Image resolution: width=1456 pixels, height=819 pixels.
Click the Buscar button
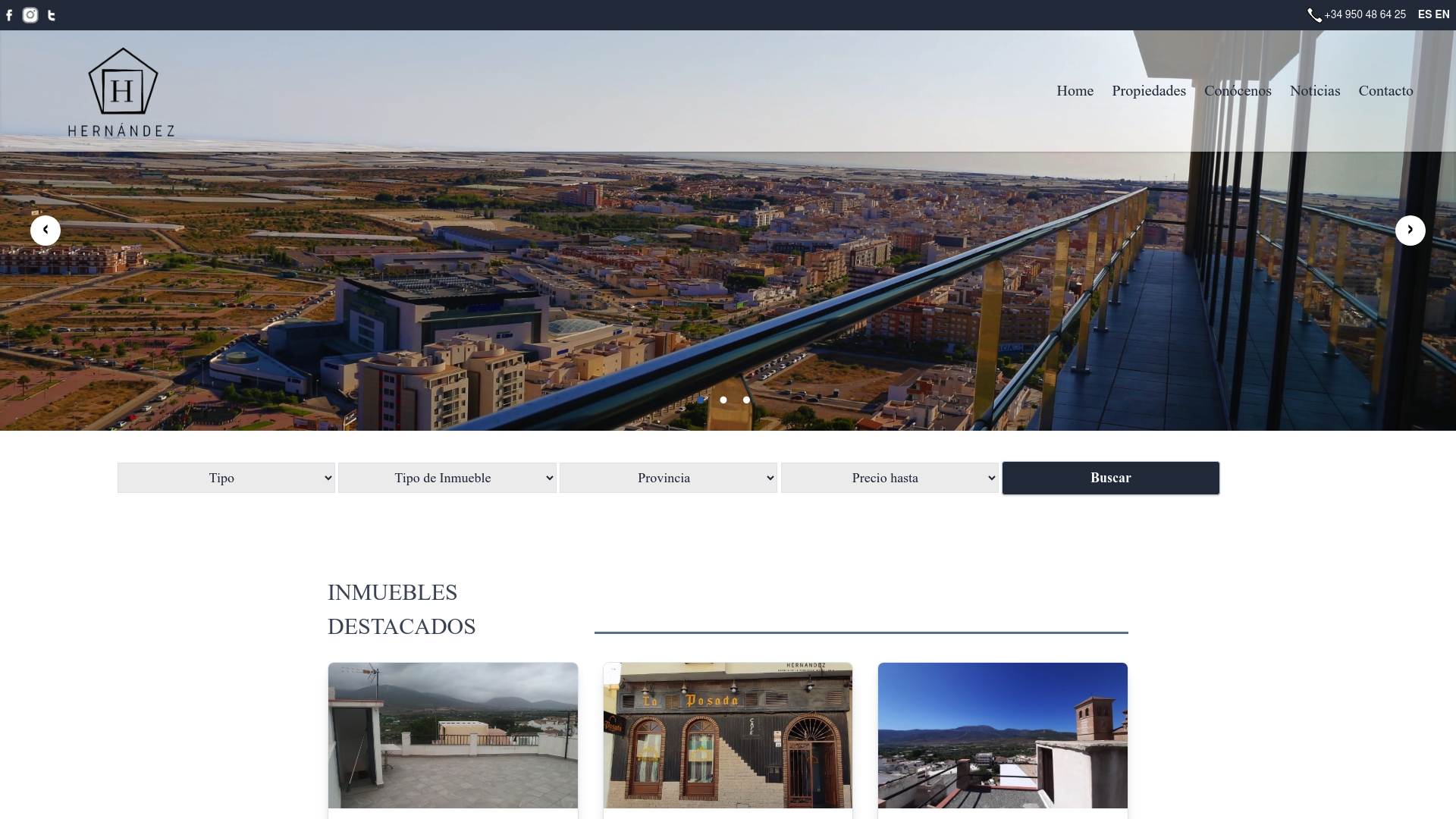click(1111, 478)
